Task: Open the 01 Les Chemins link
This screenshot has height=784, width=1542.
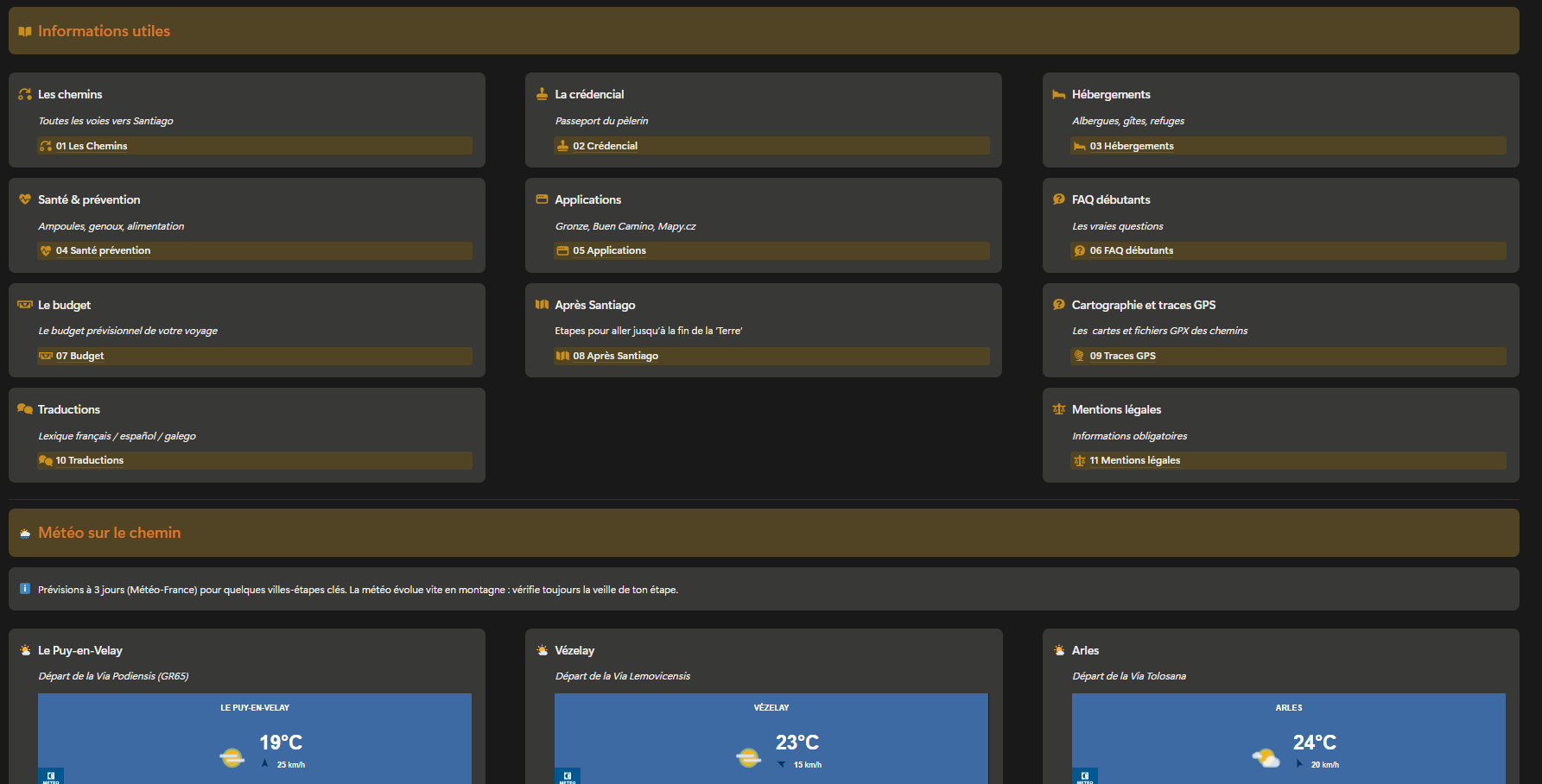Action: point(91,146)
